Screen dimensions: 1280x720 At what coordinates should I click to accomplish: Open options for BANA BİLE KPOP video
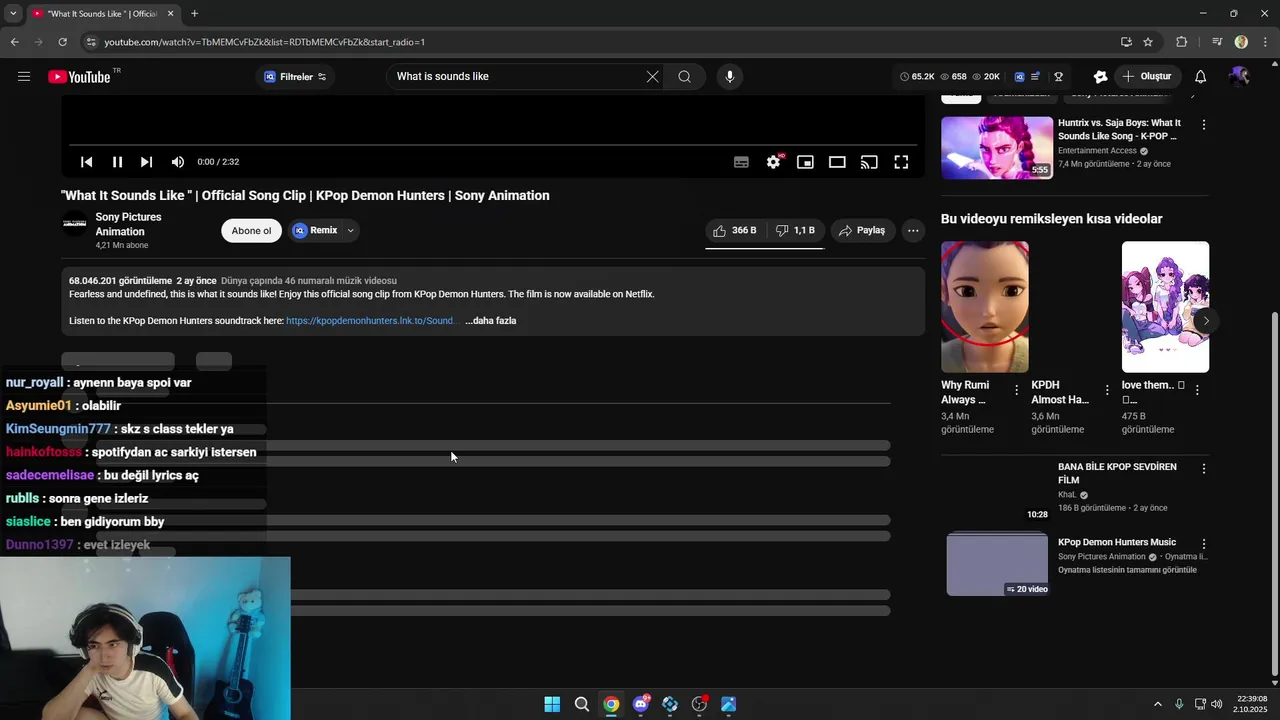coord(1203,468)
